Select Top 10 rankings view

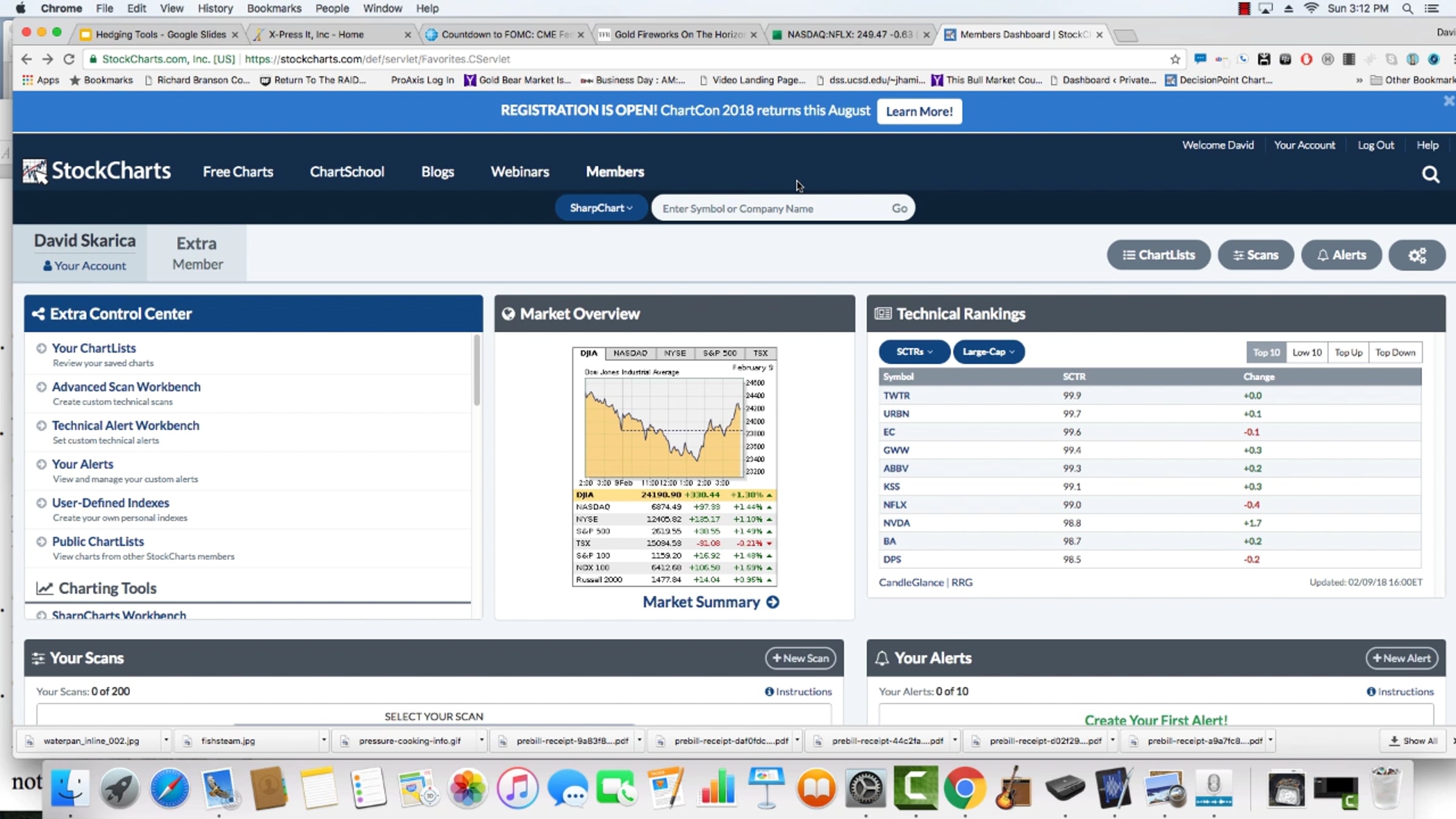click(x=1266, y=352)
